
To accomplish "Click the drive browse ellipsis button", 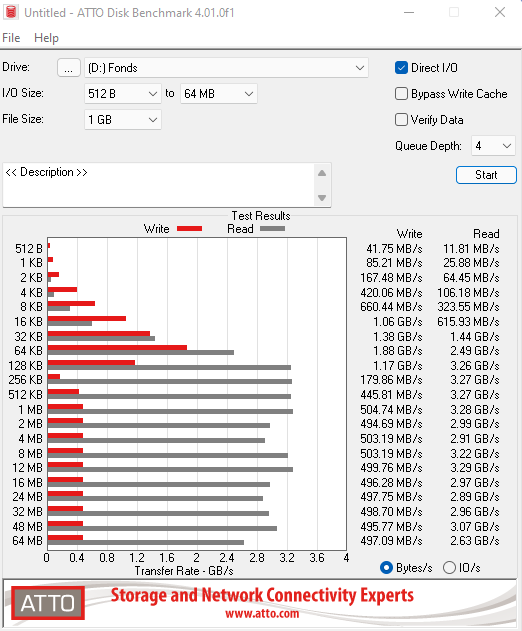I will [x=69, y=68].
